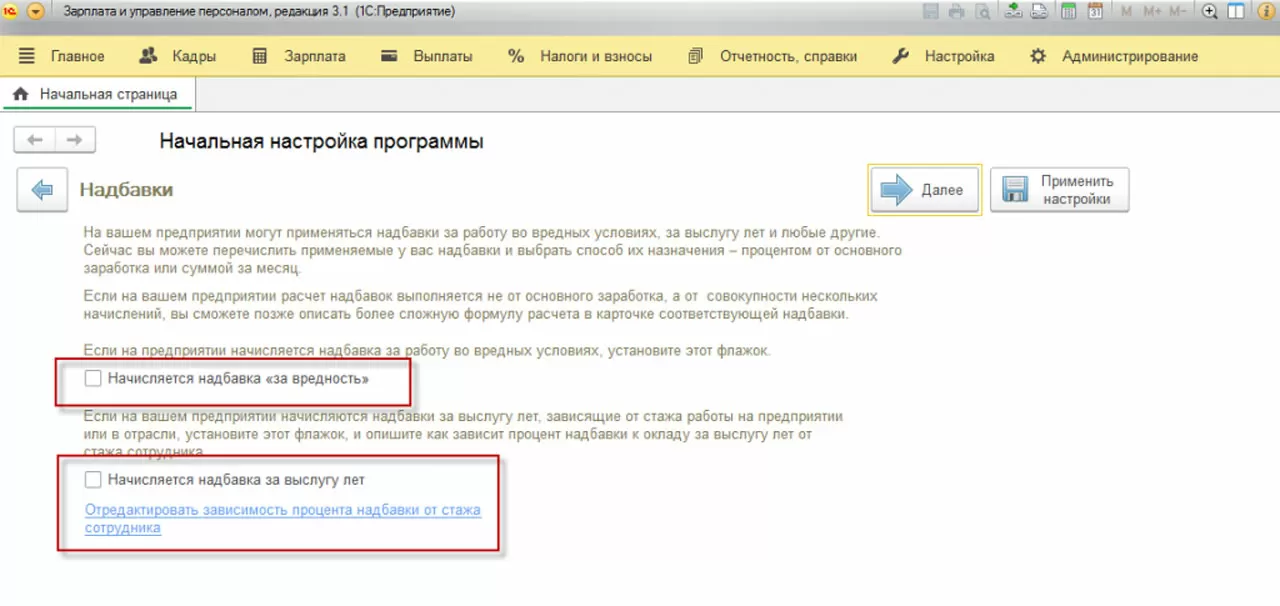Click the M+ memory add button
1280x606 pixels.
click(1152, 12)
